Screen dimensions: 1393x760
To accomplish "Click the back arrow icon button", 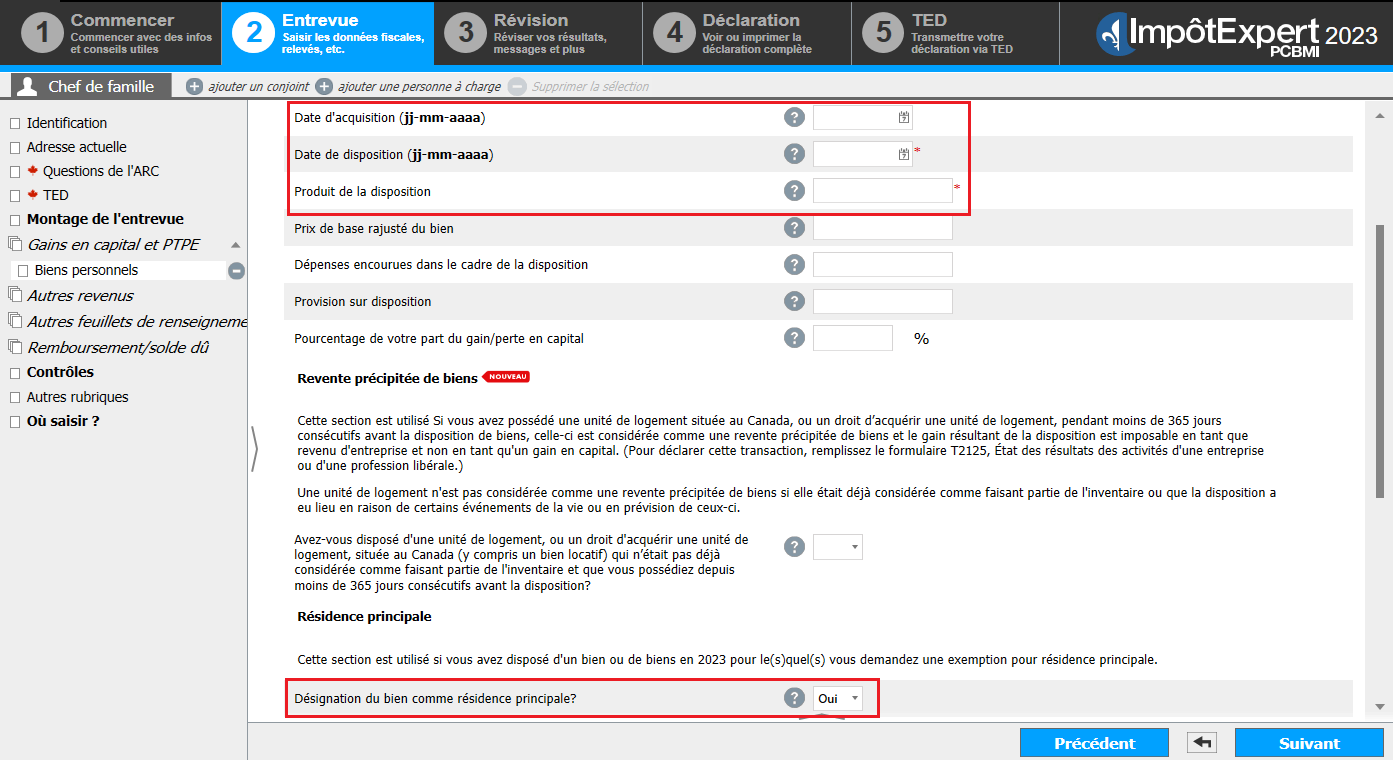I will point(1201,743).
